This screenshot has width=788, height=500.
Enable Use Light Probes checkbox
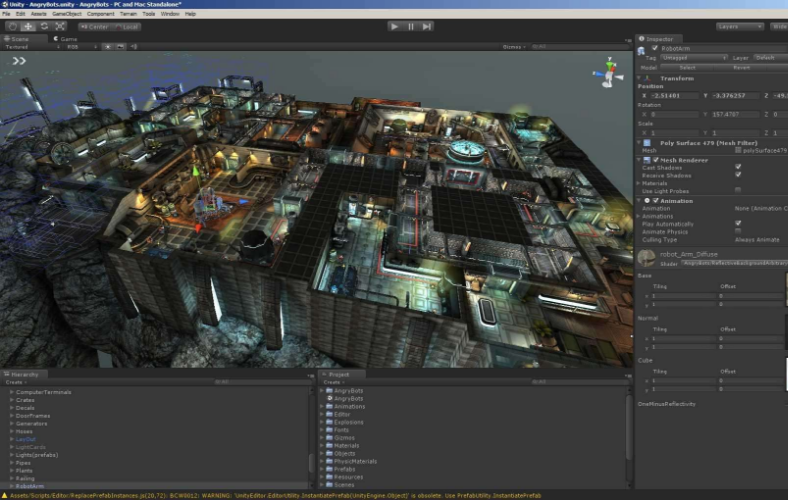pyautogui.click(x=738, y=189)
